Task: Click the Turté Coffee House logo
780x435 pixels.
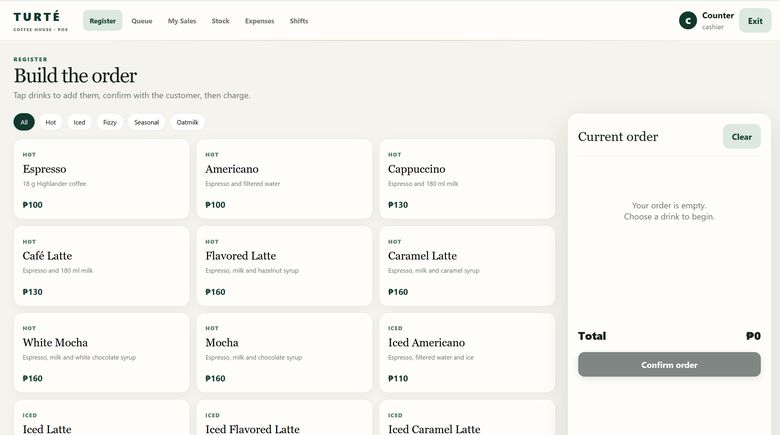Action: coord(40,21)
